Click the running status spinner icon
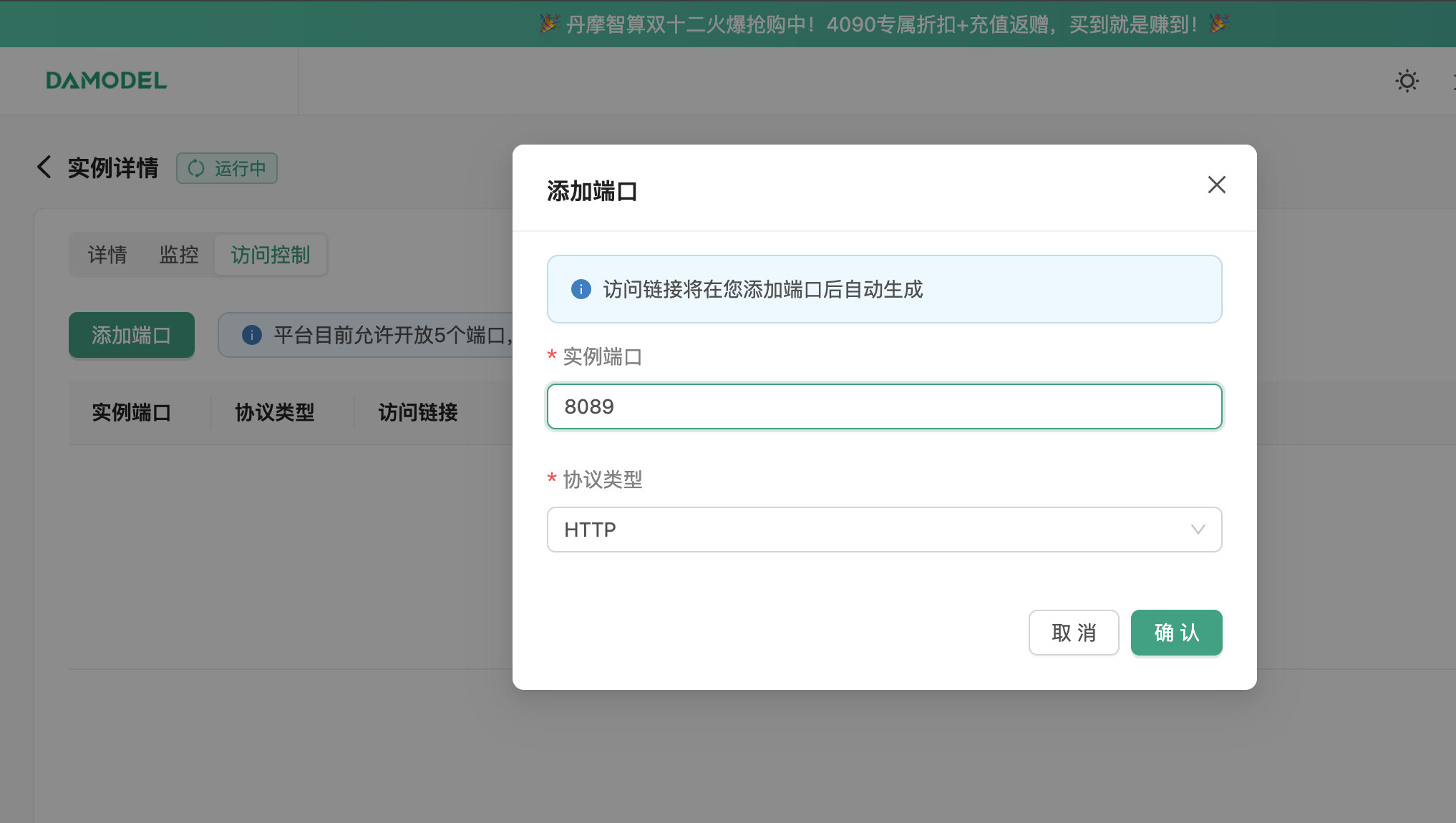Viewport: 1456px width, 823px height. [x=195, y=168]
